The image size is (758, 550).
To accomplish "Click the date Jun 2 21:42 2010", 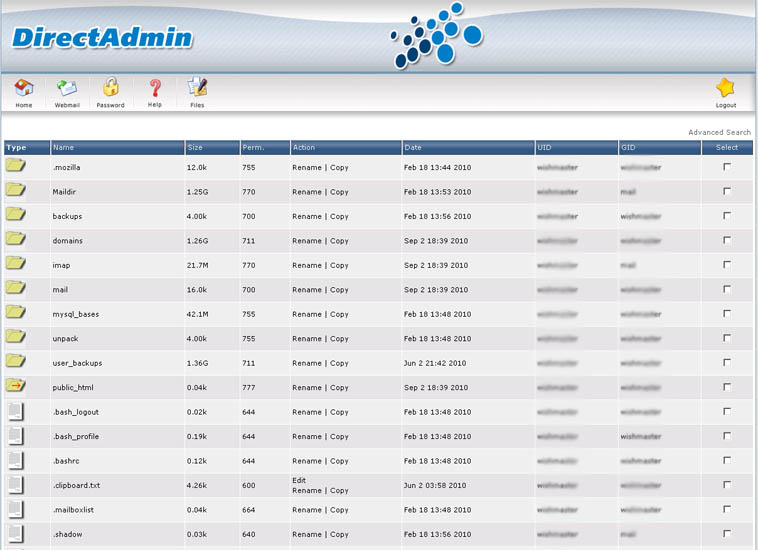I will tap(435, 363).
